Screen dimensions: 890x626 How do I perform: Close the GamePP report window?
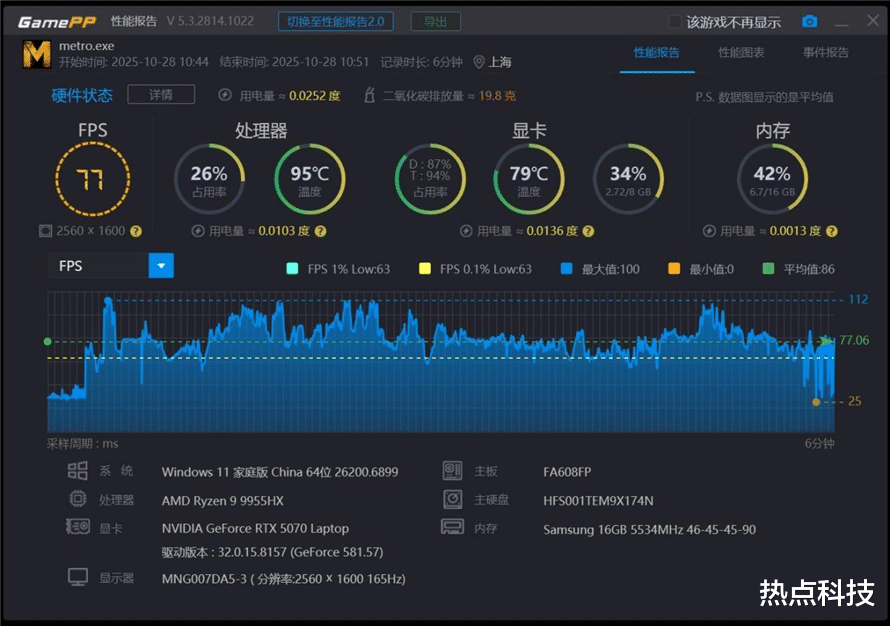click(873, 20)
